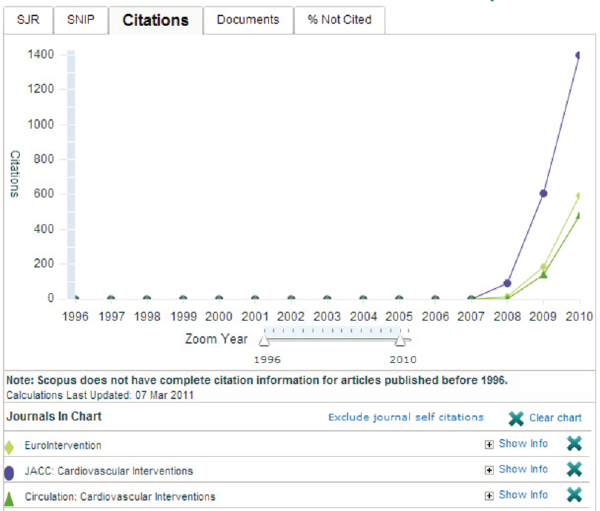Switch to the SNIP tab
This screenshot has height=511, width=600.
click(x=81, y=20)
